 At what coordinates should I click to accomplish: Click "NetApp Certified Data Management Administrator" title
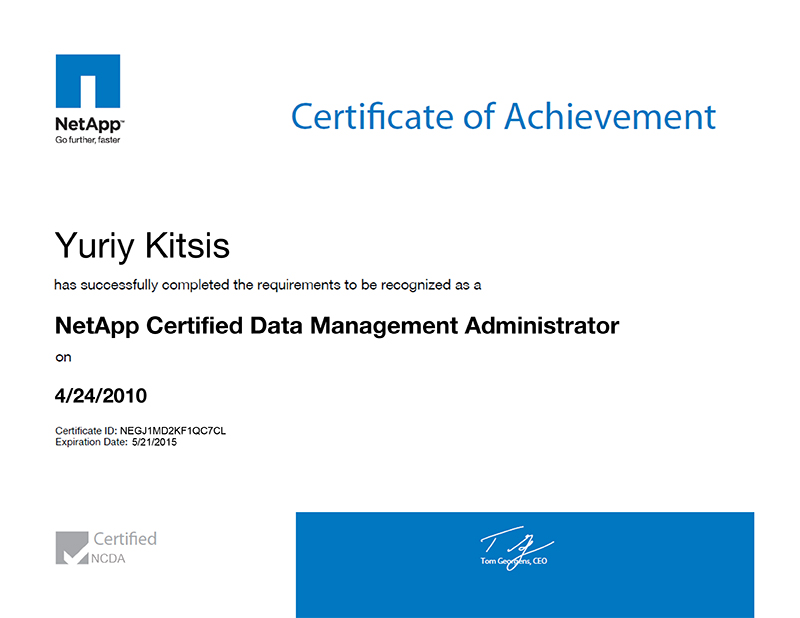337,326
